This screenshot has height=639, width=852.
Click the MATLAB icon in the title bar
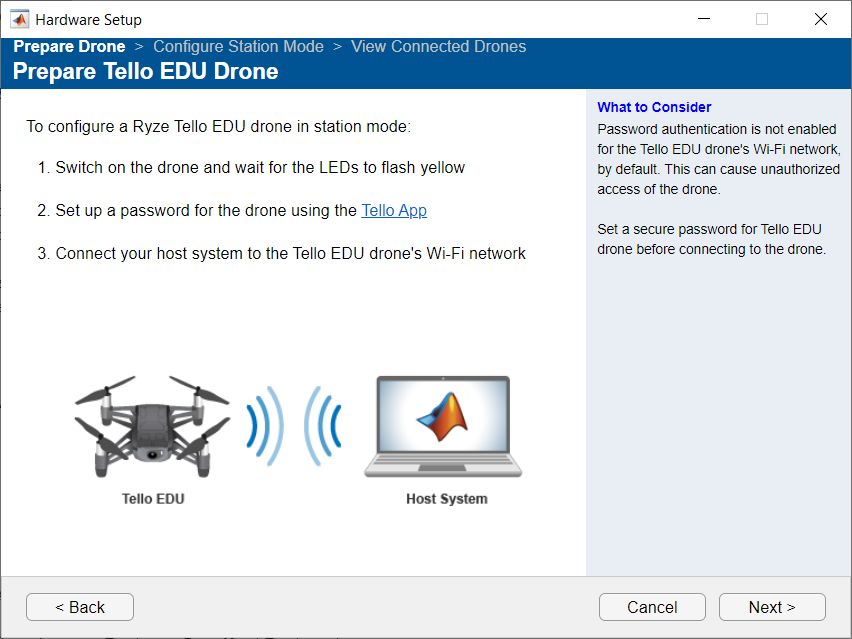[x=18, y=18]
